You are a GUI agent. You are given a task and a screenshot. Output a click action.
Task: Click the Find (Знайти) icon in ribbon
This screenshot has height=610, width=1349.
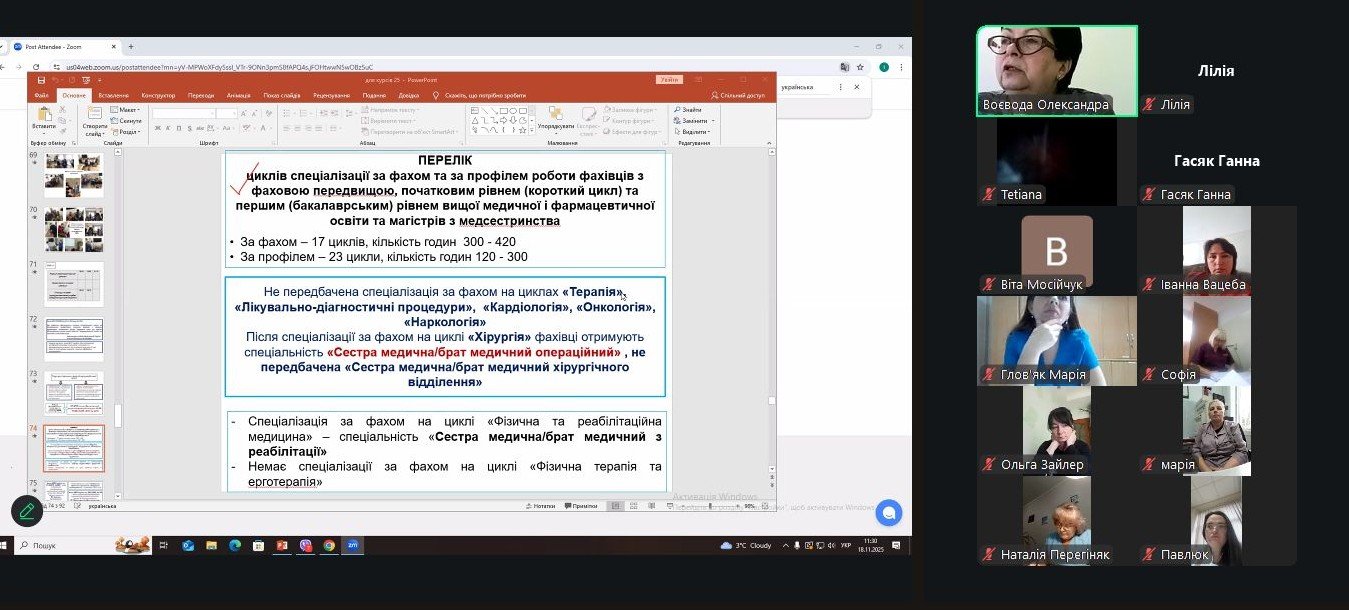690,109
